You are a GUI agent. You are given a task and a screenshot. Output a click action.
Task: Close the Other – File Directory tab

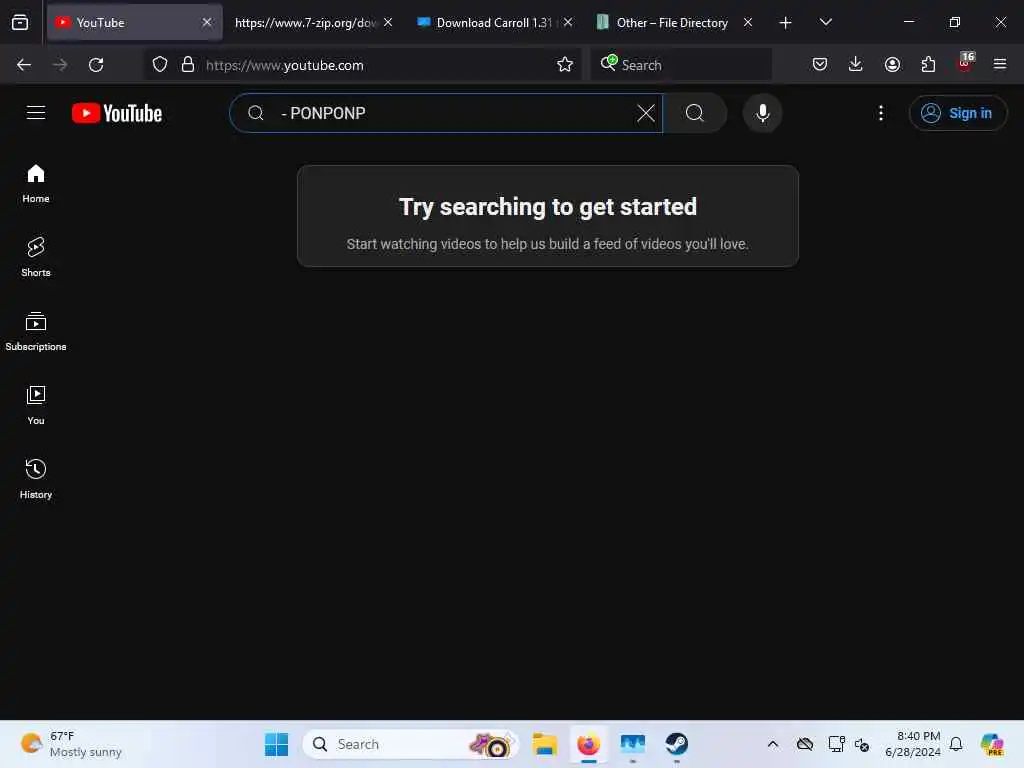click(748, 23)
